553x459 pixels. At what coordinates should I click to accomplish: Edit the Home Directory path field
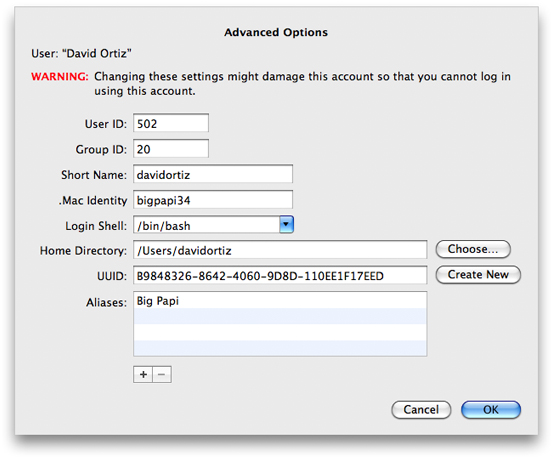click(280, 250)
